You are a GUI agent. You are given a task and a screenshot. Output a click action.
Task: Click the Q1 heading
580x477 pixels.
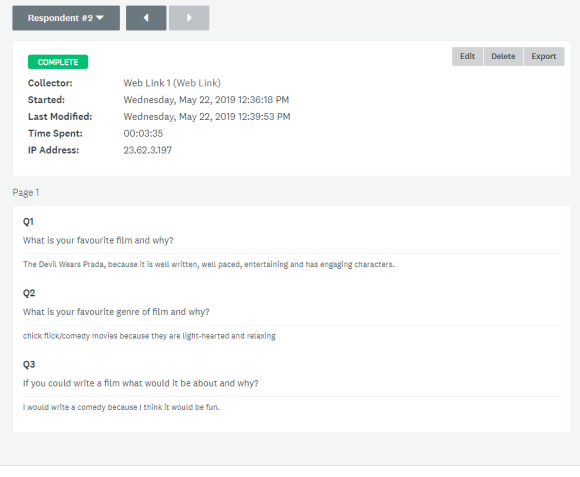pos(28,221)
